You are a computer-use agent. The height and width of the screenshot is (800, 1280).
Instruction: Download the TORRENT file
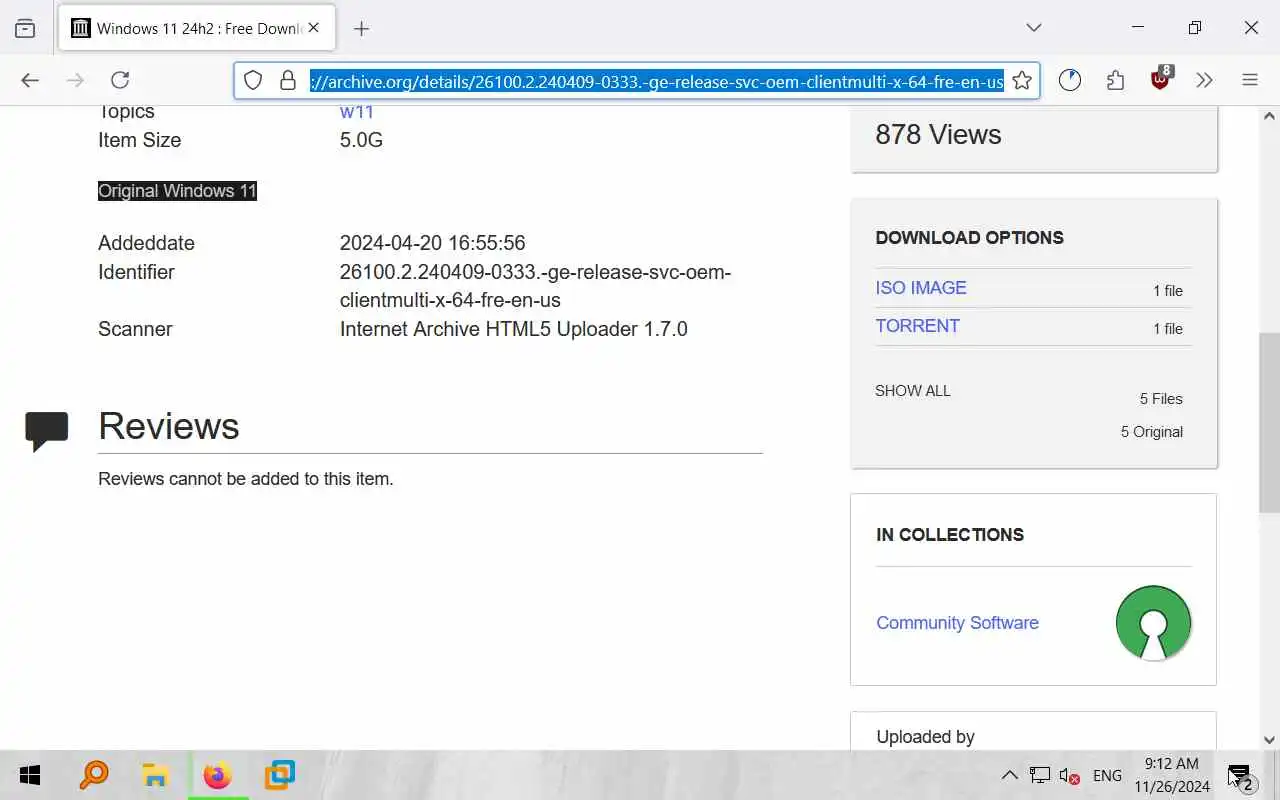click(918, 326)
